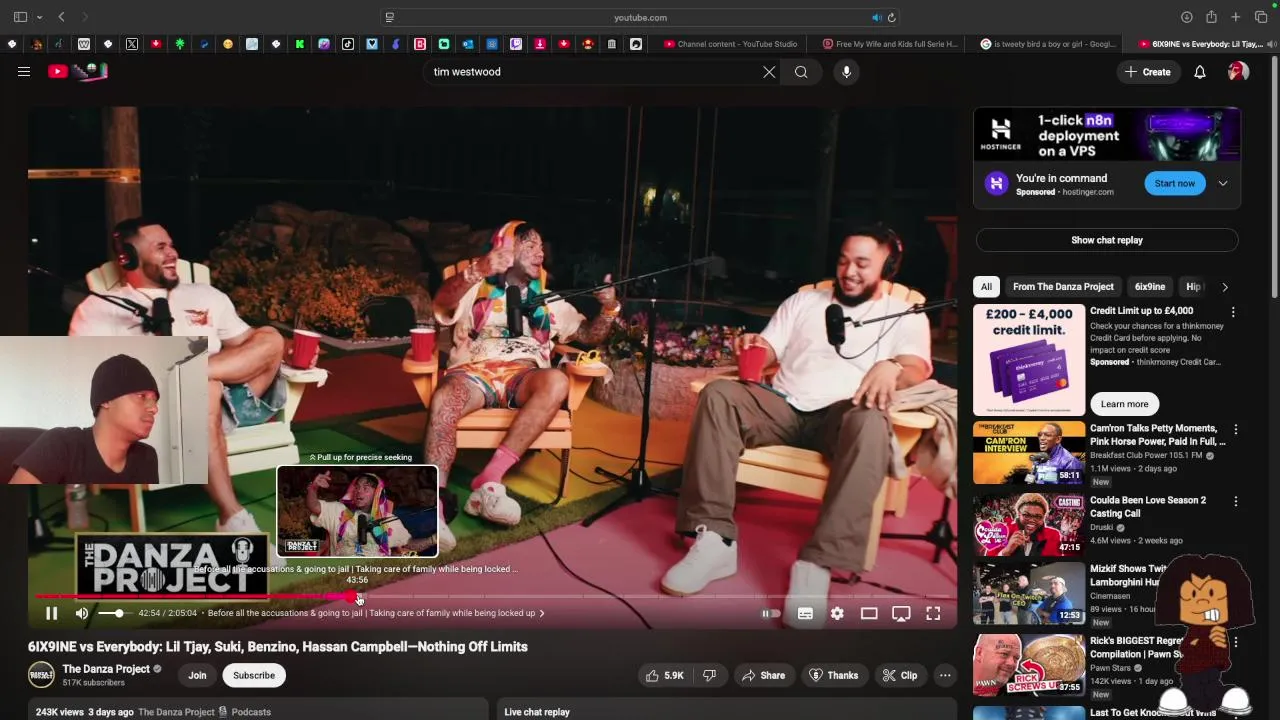
Task: Open options for Credit Limit ad
Action: coord(1233,312)
